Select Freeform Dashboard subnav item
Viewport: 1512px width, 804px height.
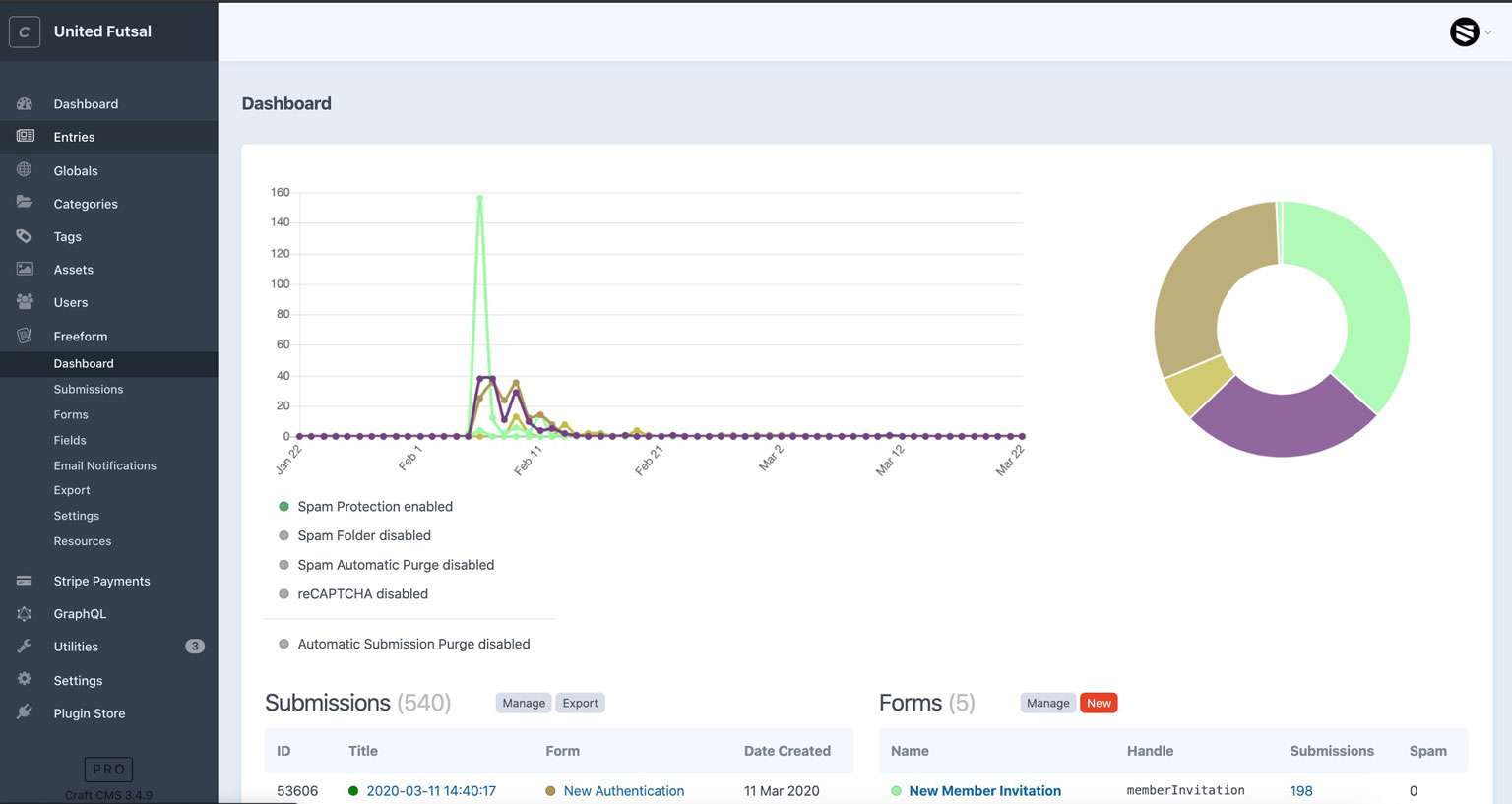pyautogui.click(x=108, y=363)
